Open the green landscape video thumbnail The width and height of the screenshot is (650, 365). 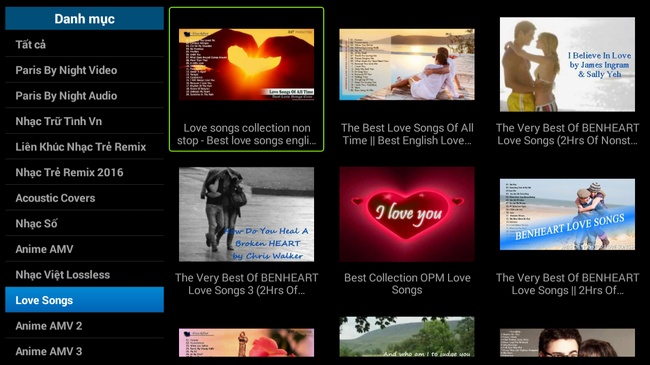(407, 337)
